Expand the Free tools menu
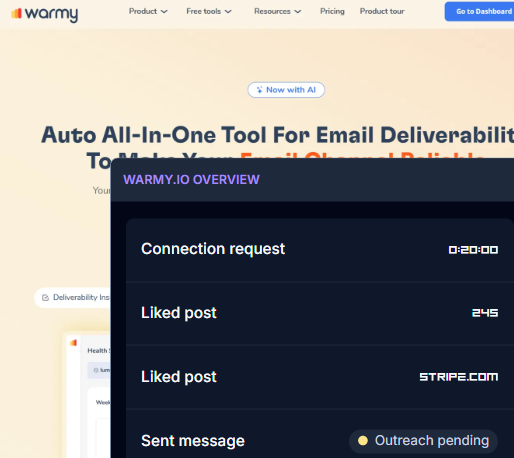Image resolution: width=514 pixels, height=458 pixels. coord(209,11)
